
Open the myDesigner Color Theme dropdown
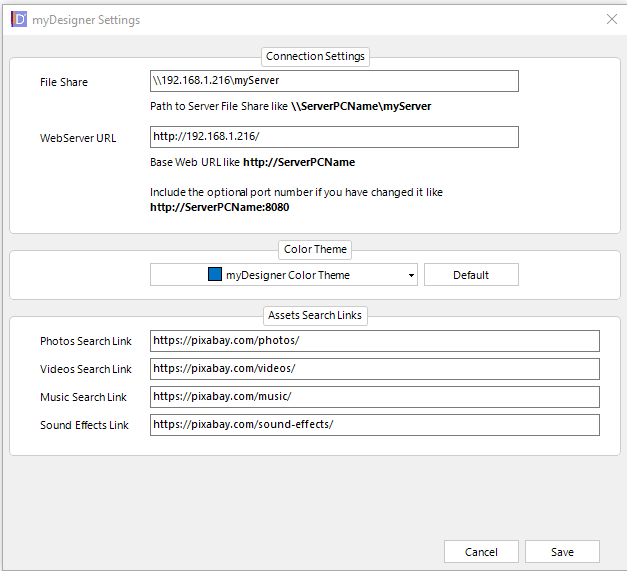284,275
